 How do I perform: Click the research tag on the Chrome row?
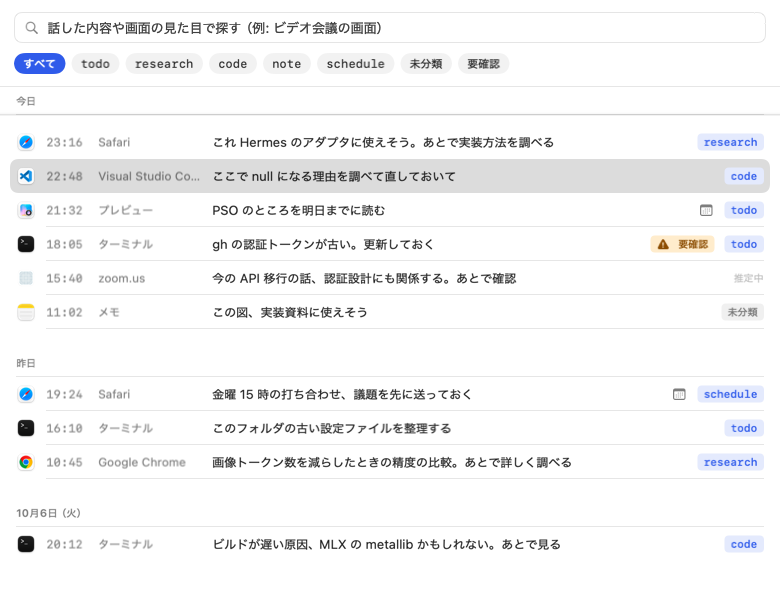(x=730, y=462)
